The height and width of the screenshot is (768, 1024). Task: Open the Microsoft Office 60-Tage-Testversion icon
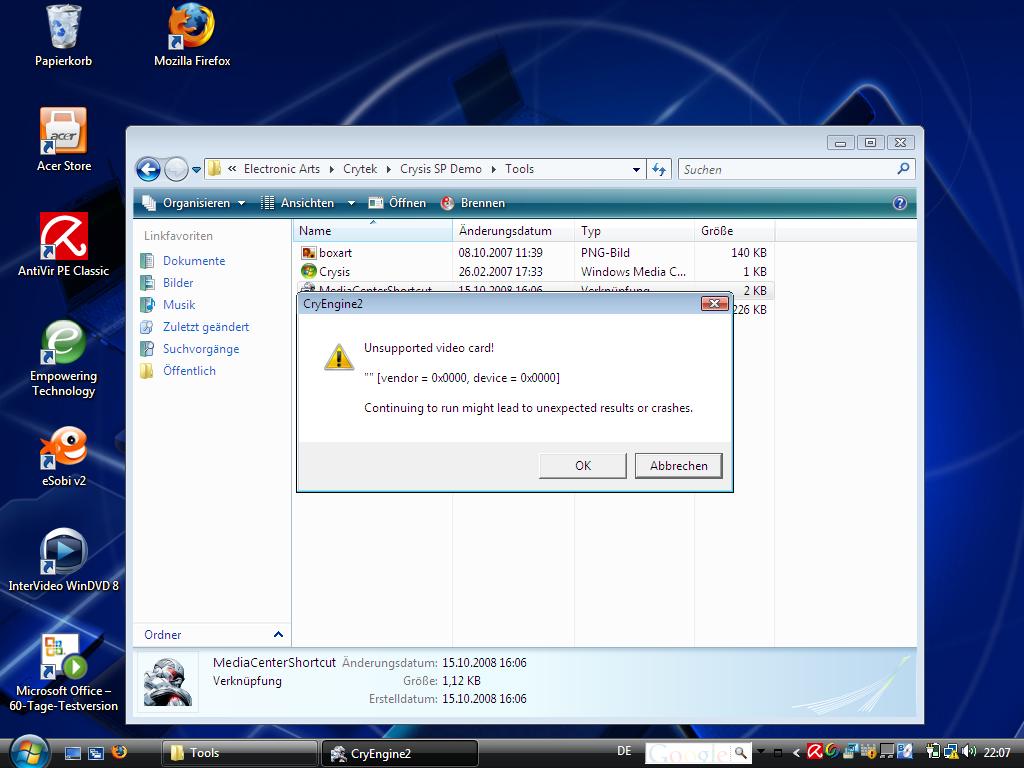coord(63,673)
